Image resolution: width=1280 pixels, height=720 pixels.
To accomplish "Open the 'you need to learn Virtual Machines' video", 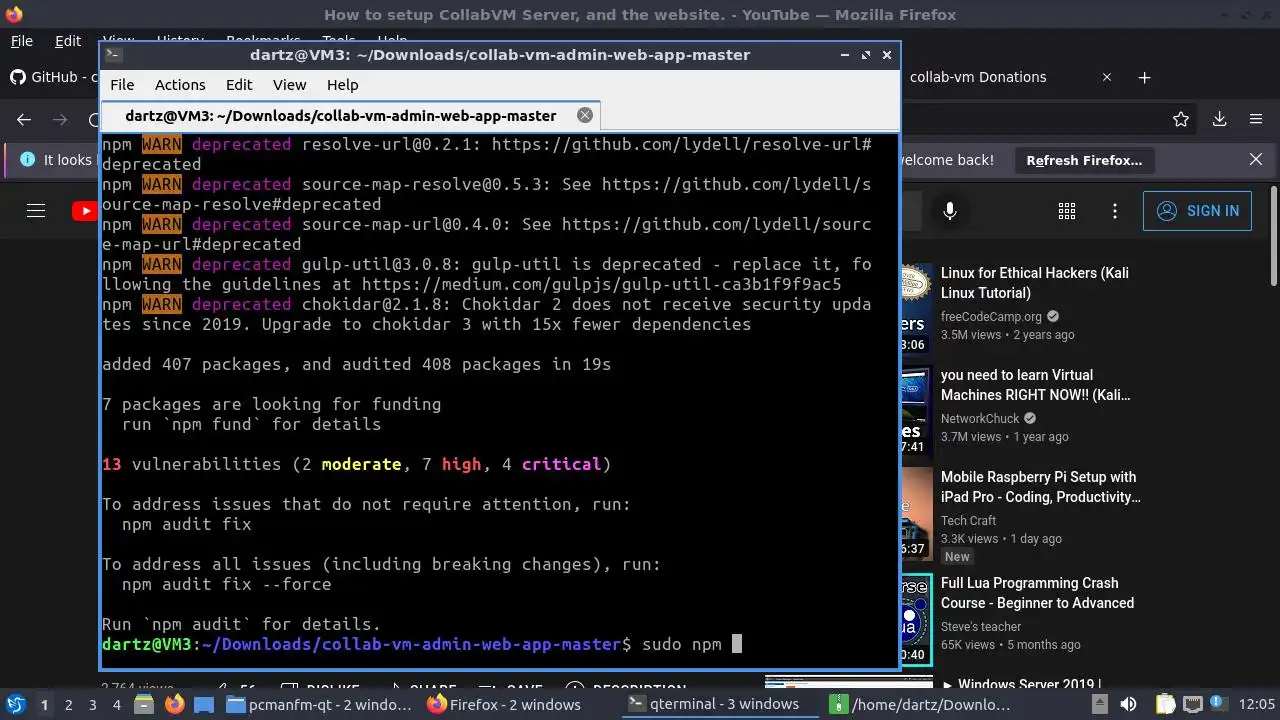I will (1036, 385).
